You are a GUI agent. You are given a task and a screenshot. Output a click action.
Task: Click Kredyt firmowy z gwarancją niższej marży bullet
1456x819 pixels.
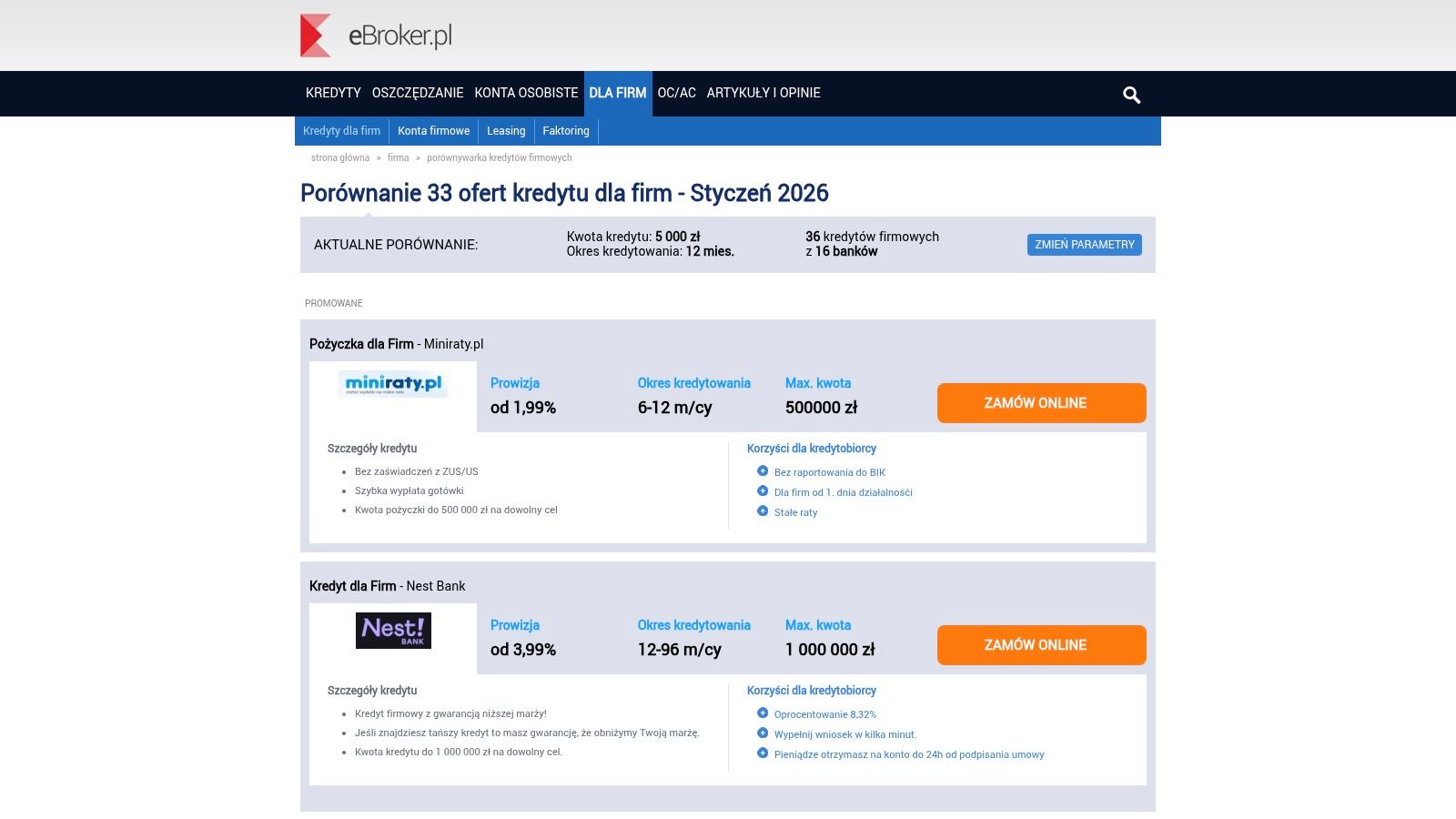click(450, 713)
